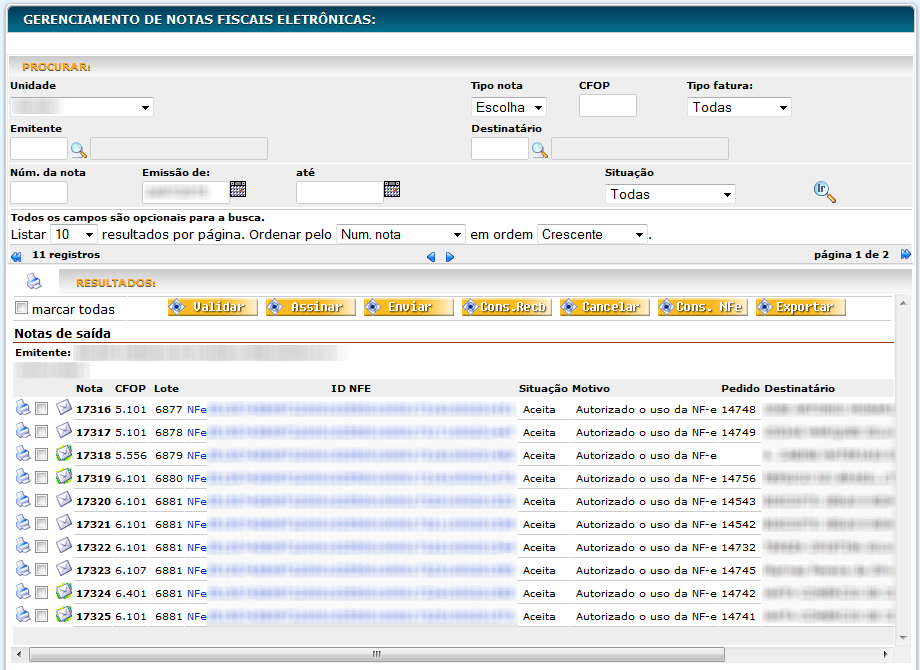Click the horizontal scrollbar at bottom
Image resolution: width=920 pixels, height=670 pixels.
click(x=376, y=655)
